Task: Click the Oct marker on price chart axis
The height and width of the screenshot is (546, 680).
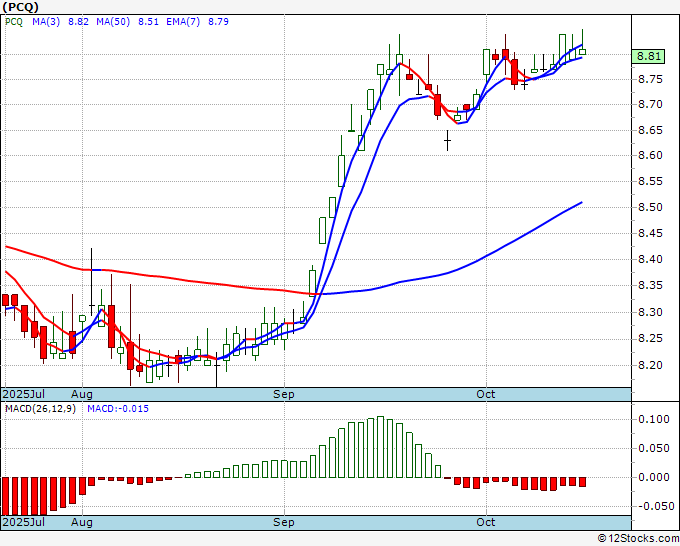Action: [x=487, y=395]
